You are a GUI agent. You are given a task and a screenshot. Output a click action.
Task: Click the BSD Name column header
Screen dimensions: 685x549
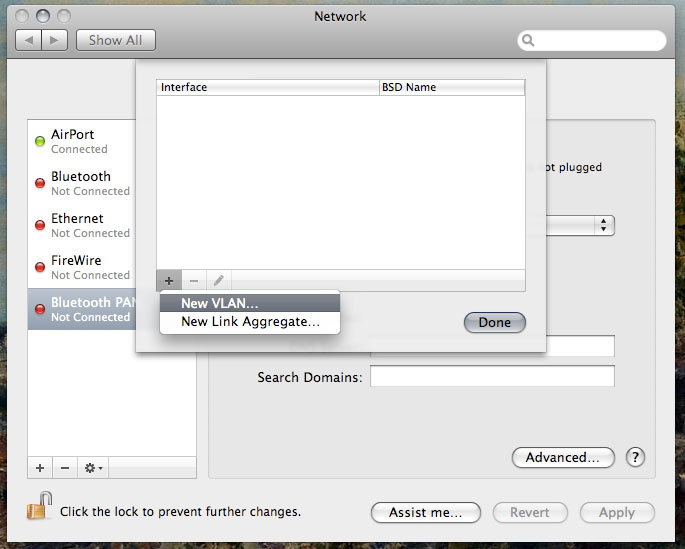click(x=452, y=87)
